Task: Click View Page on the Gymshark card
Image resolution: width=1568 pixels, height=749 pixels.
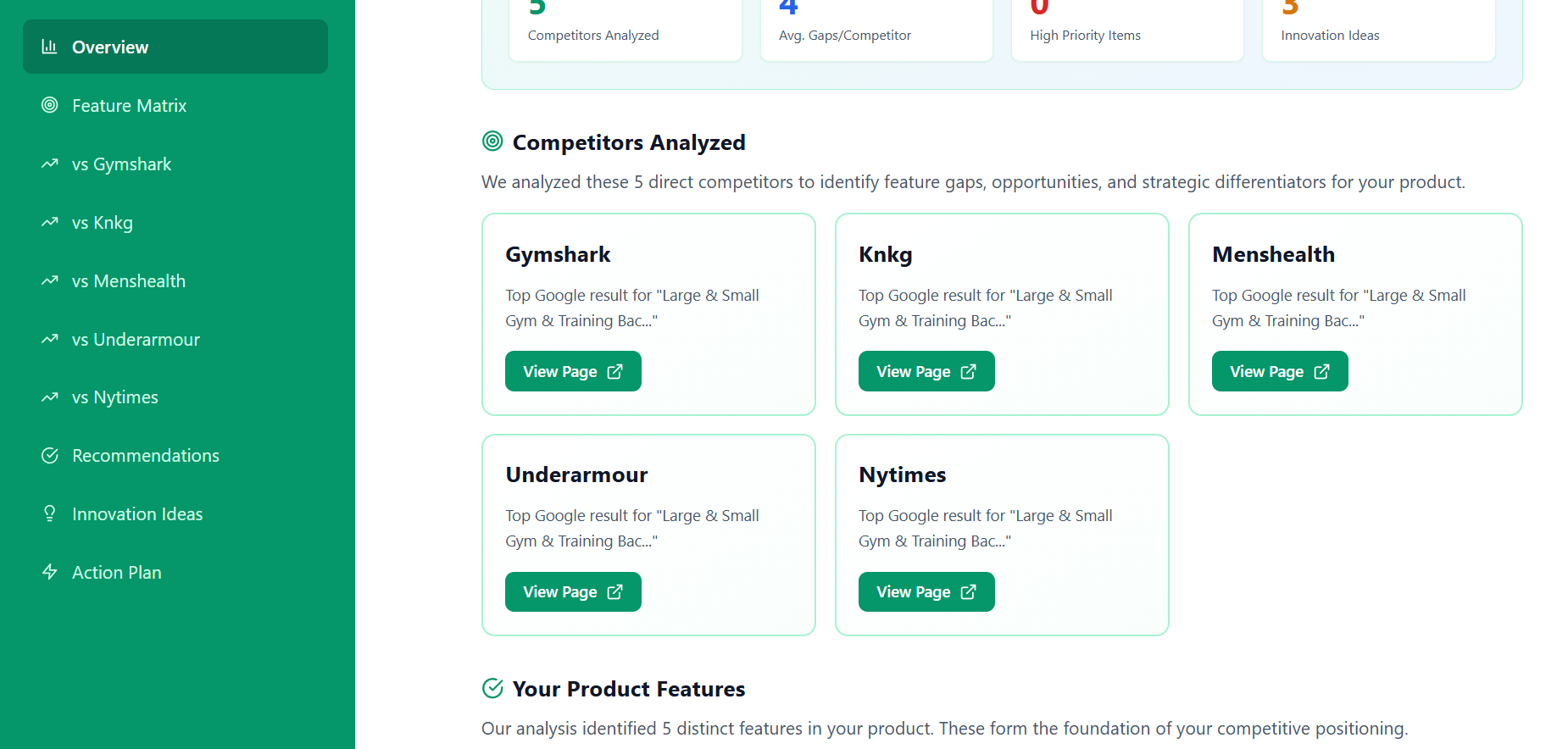Action: coord(573,370)
